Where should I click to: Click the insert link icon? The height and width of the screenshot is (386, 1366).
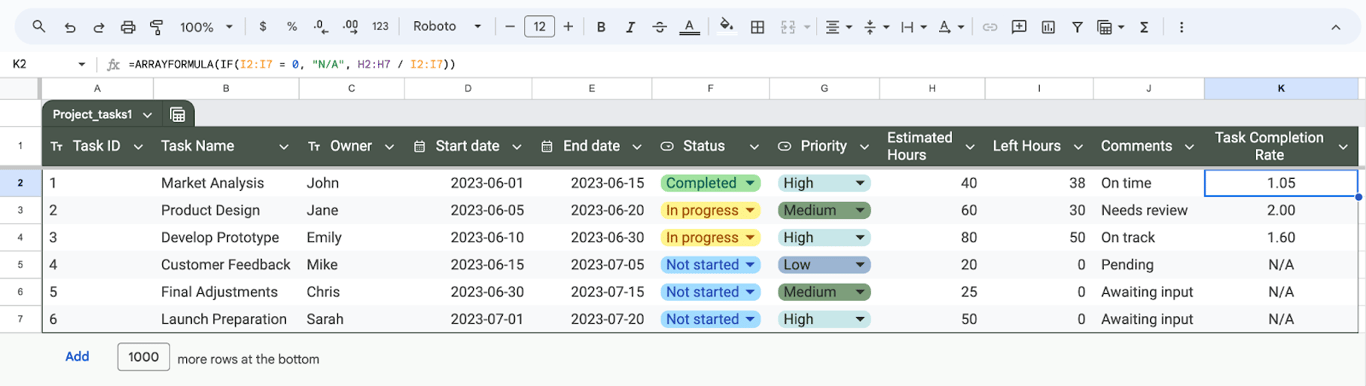(990, 27)
